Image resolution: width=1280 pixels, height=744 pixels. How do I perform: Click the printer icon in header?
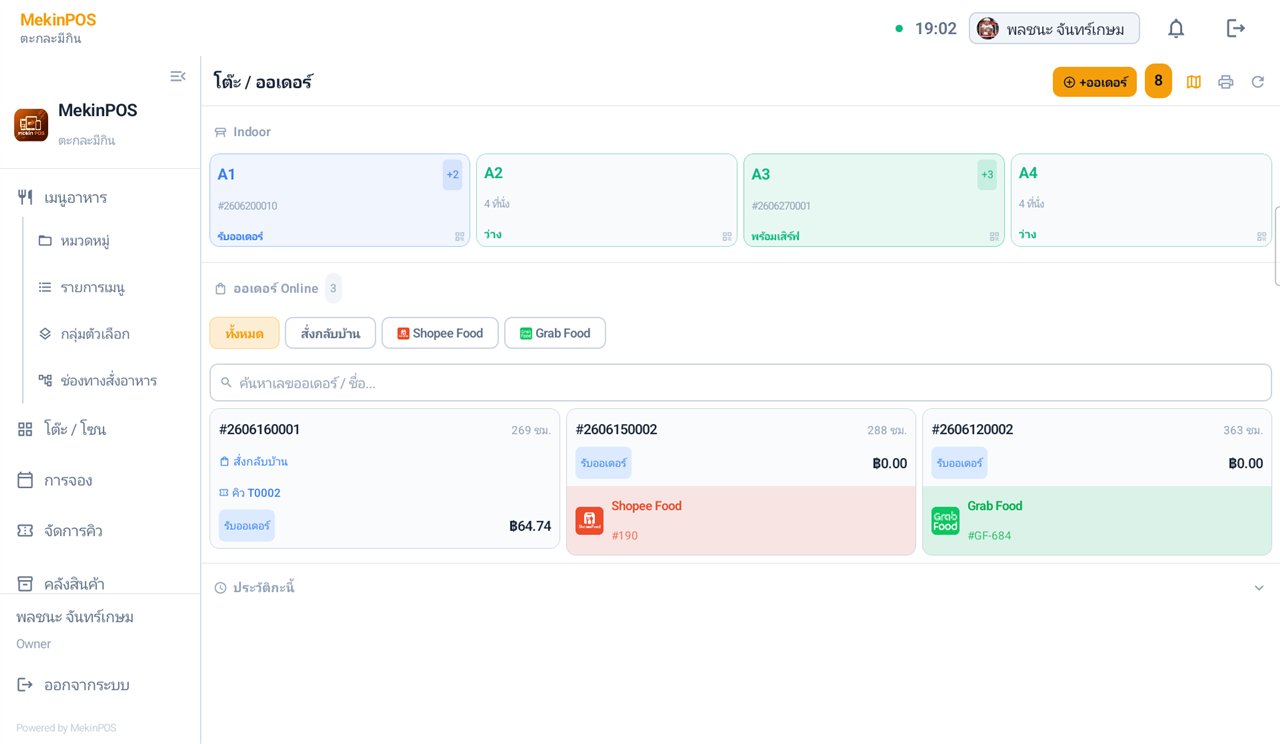[x=1225, y=82]
